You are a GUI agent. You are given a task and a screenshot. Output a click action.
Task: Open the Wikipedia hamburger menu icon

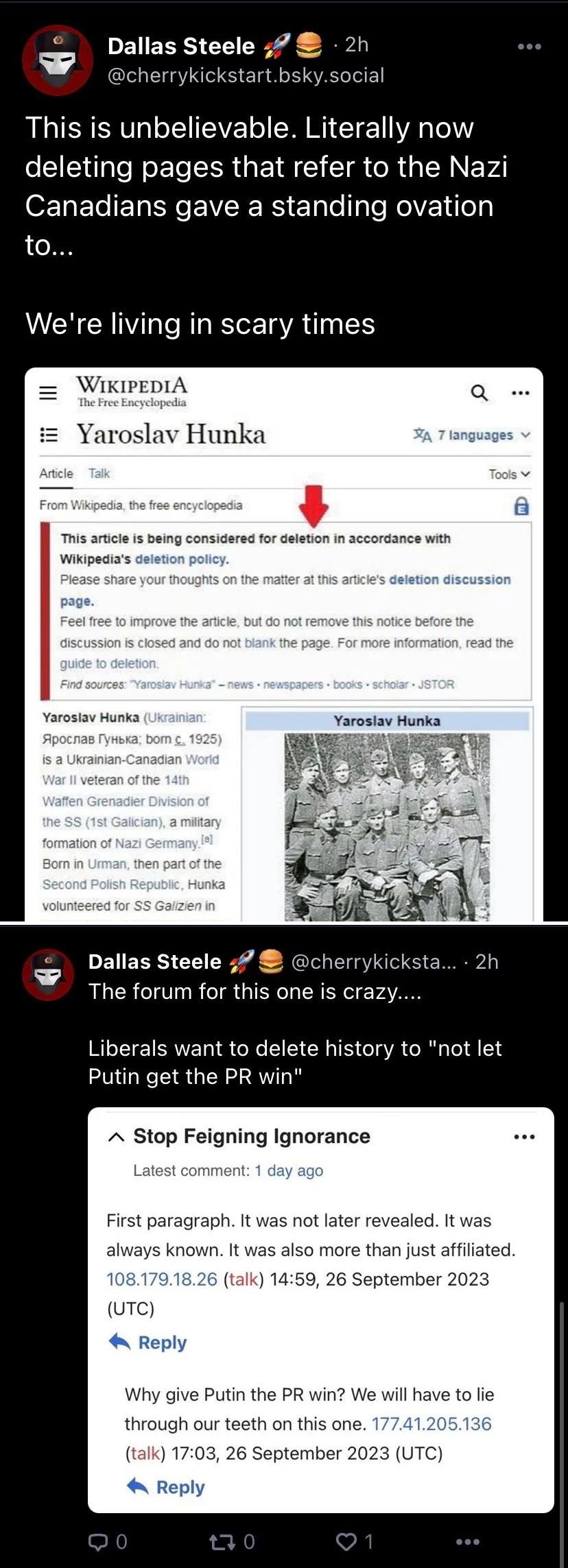pyautogui.click(x=48, y=393)
